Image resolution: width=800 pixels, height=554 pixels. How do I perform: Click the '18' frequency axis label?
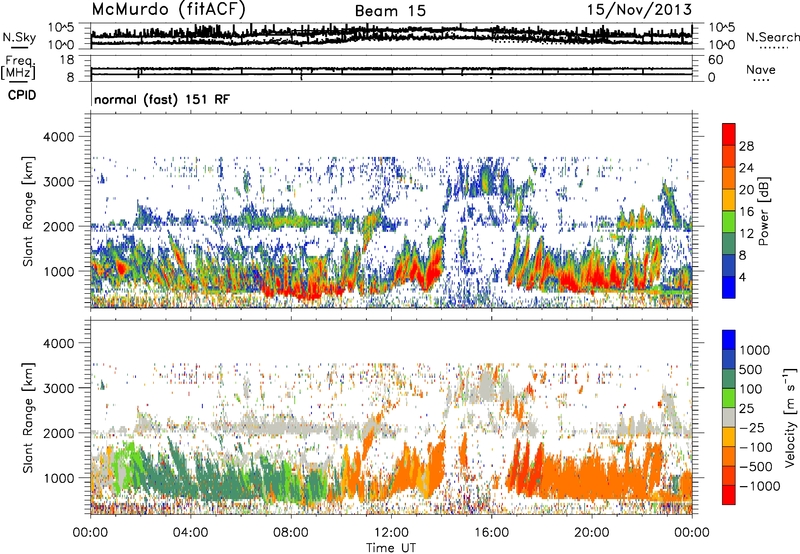pos(67,60)
